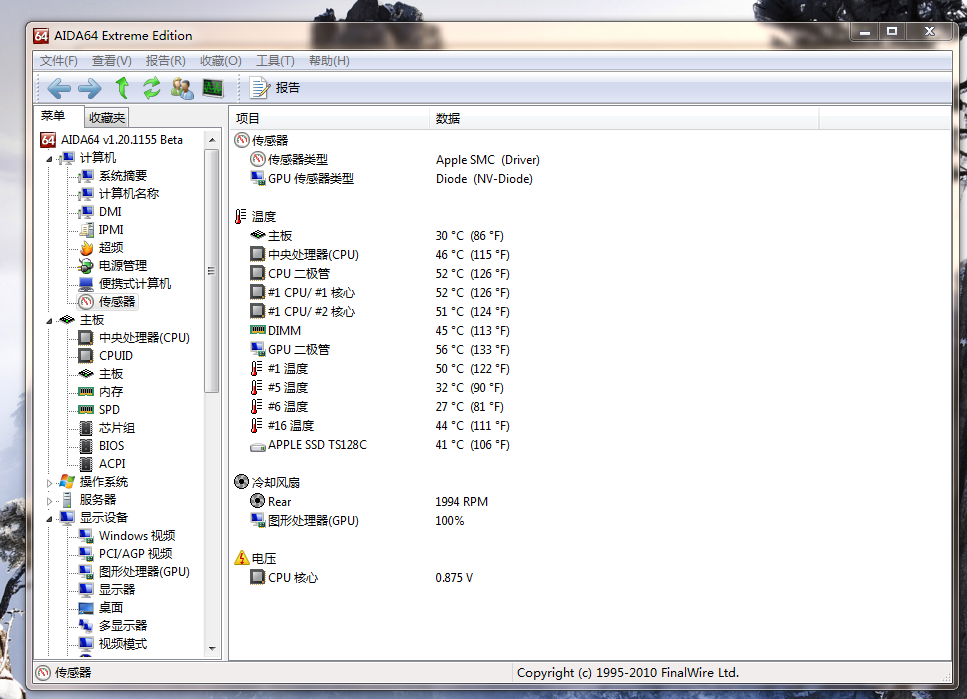Select BIOS in the tree
967x699 pixels.
pyautogui.click(x=112, y=445)
